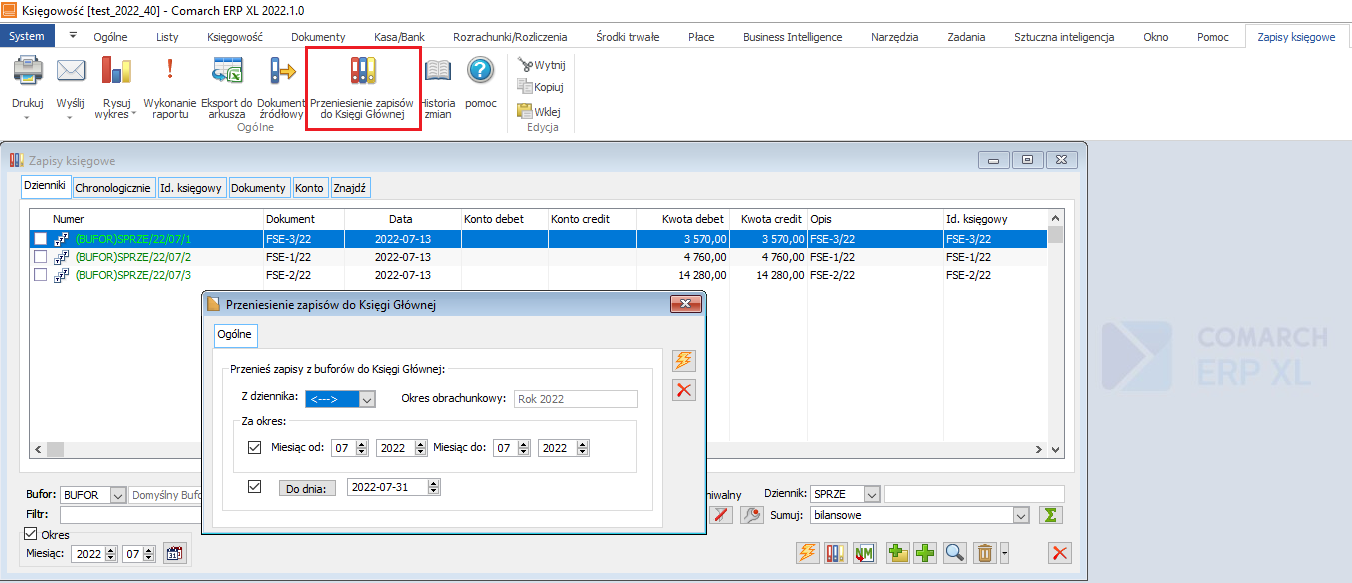Viewport: 1352px width, 583px height.
Task: Tick checkbox of (BUFOR)SPRZE/22/07/2 row
Action: pyautogui.click(x=40, y=257)
